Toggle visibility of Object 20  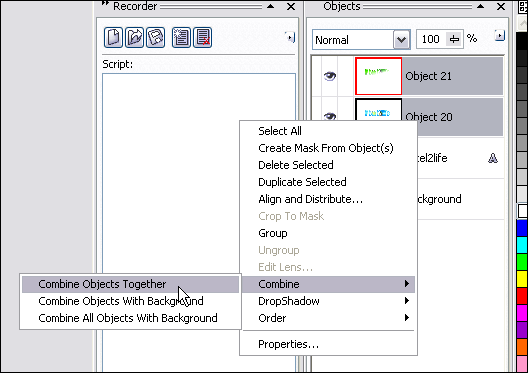click(330, 116)
